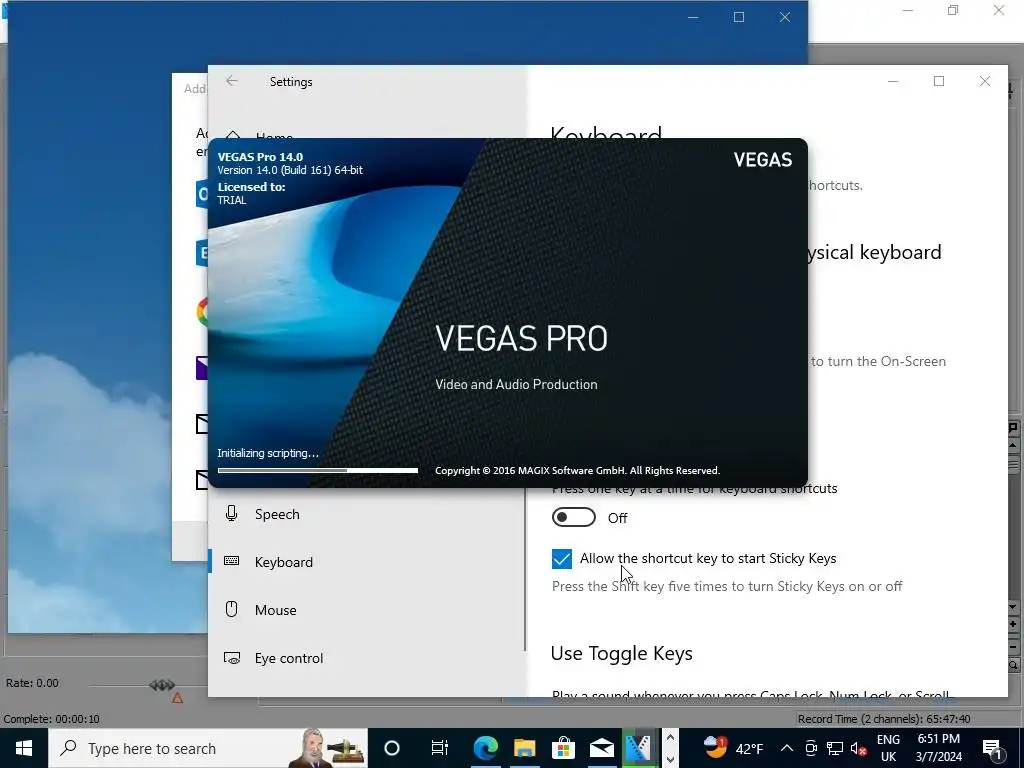The image size is (1024, 768).
Task: Open the weather widget showing 42°F
Action: (x=733, y=748)
